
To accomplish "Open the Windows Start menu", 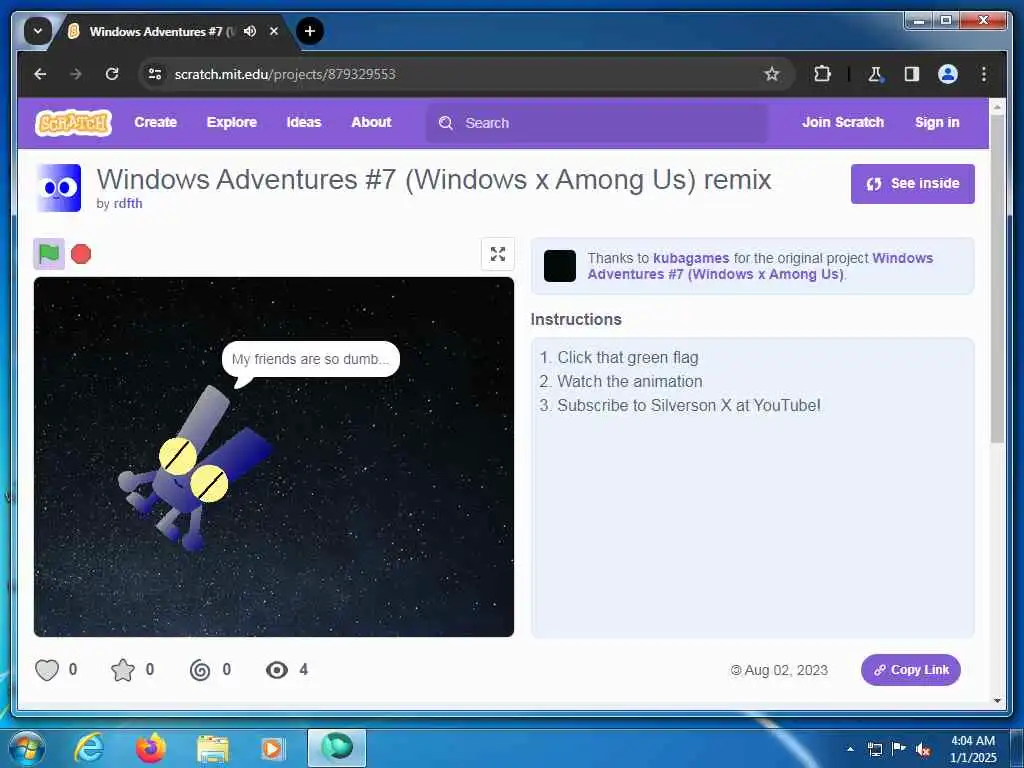I will point(27,748).
